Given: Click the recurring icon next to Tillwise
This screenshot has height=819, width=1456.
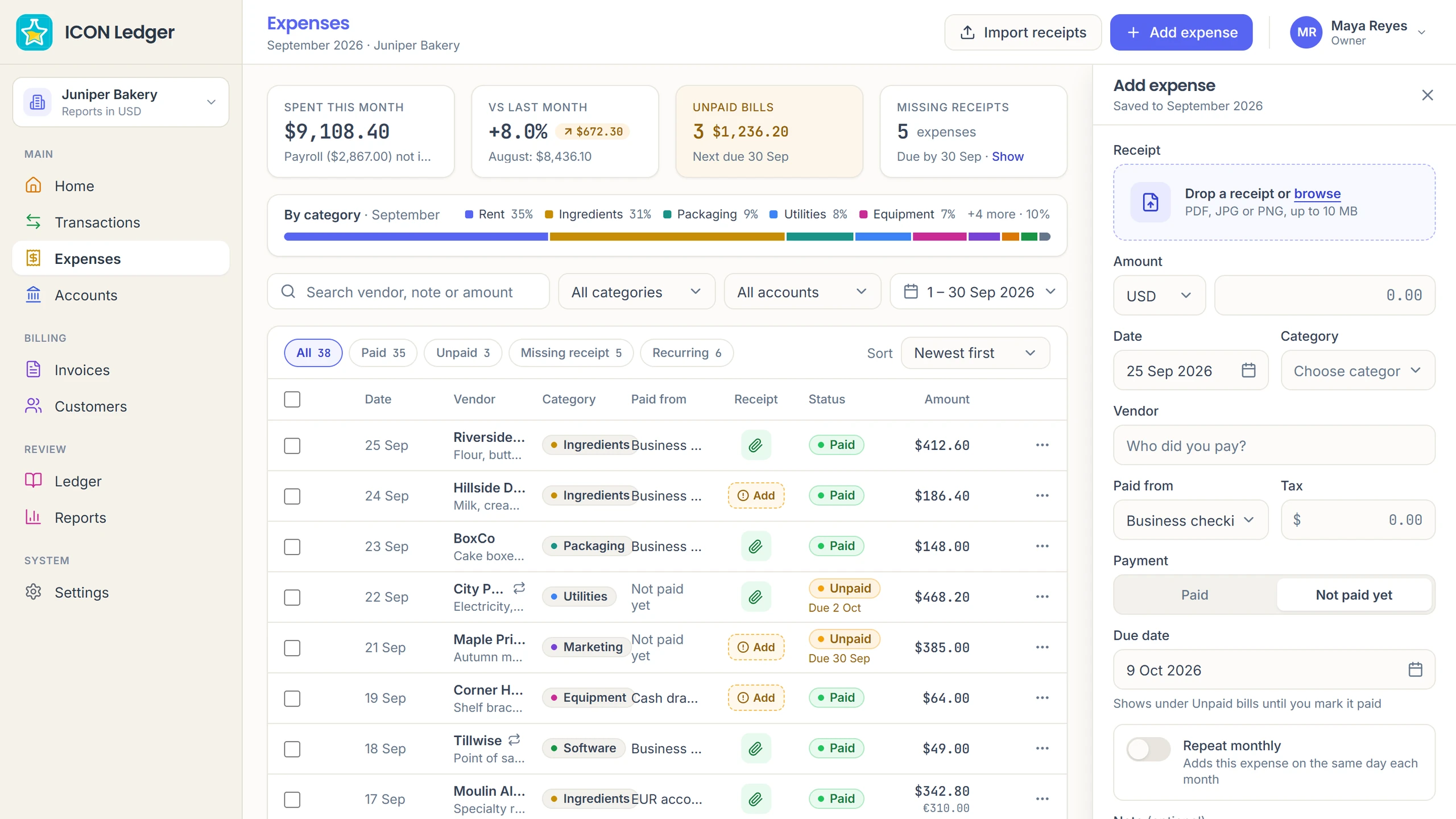Looking at the screenshot, I should (x=515, y=740).
